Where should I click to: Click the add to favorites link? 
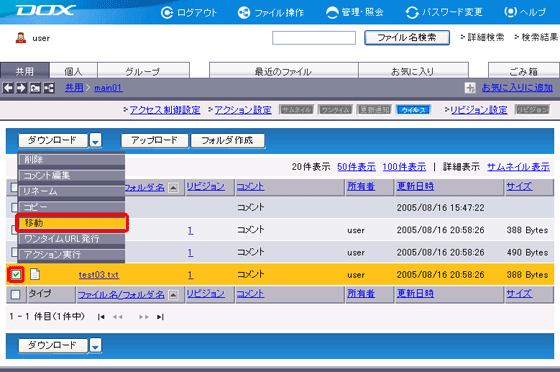tap(517, 87)
